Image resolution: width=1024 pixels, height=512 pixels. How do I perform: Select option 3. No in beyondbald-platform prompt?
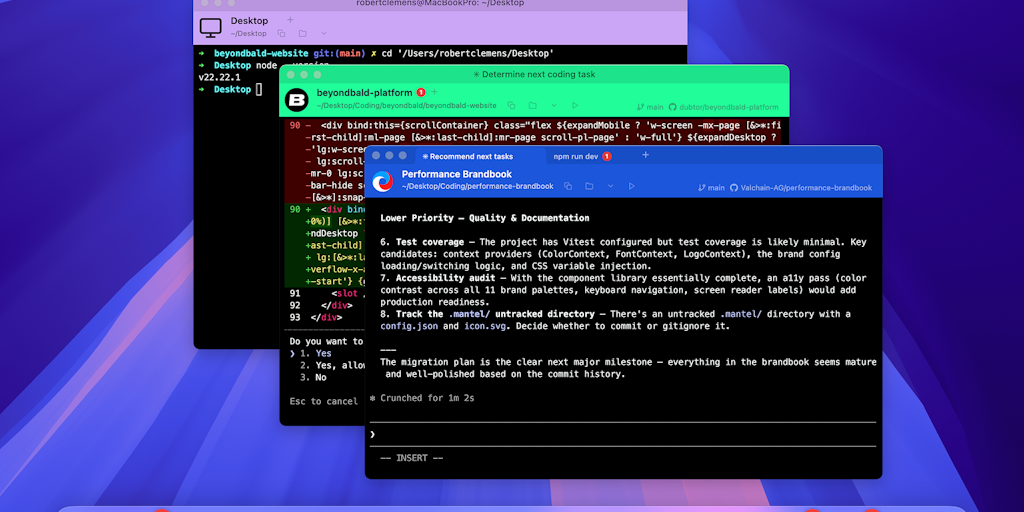point(313,377)
